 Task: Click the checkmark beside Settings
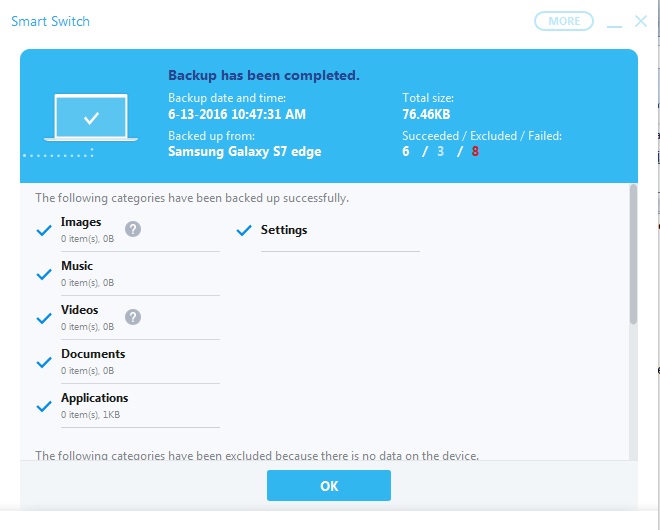[244, 230]
